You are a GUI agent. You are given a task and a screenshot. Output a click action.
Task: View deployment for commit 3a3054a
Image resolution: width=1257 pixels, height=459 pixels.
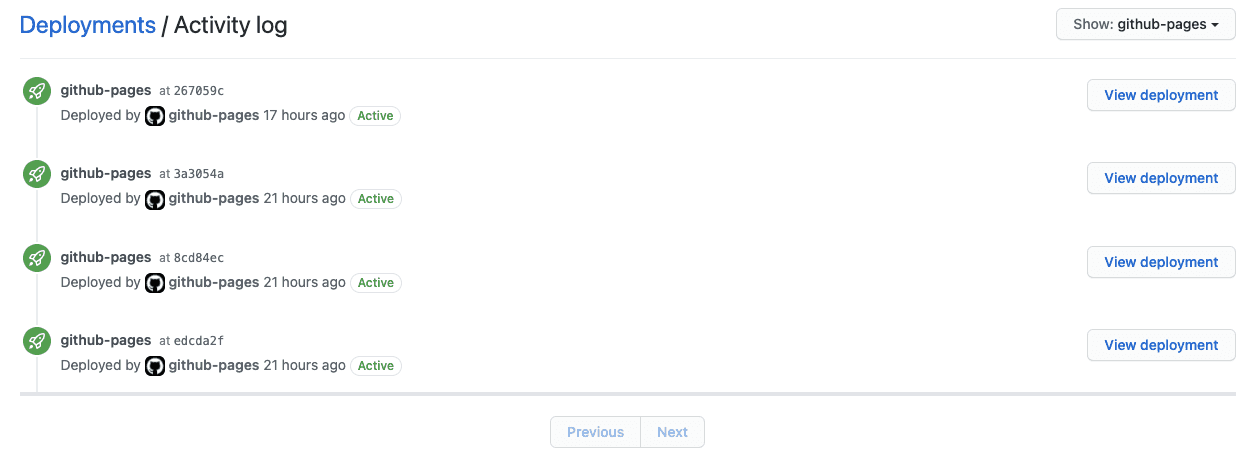[x=1161, y=178]
